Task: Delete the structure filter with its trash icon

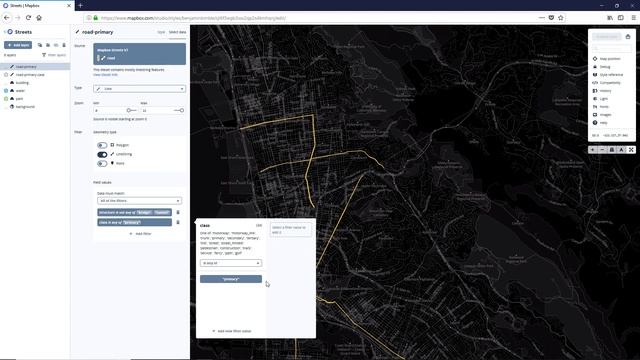Action: [178, 212]
